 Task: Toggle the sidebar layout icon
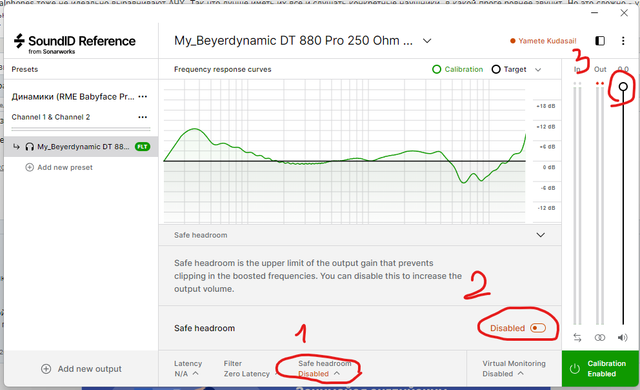pos(600,41)
